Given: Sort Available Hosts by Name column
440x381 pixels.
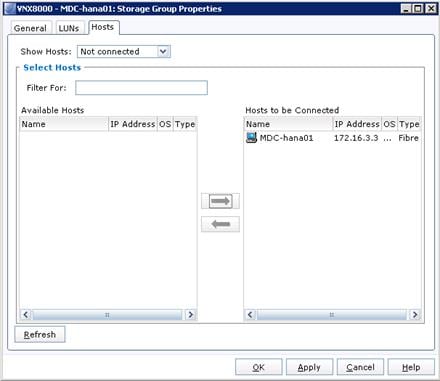Looking at the screenshot, I should point(64,124).
